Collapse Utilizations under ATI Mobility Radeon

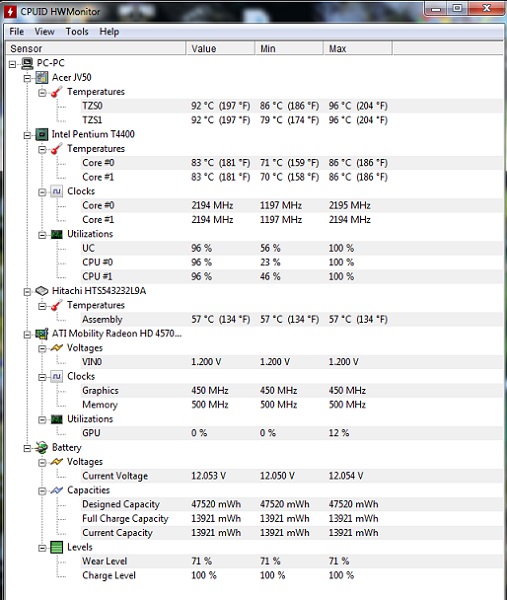point(42,420)
